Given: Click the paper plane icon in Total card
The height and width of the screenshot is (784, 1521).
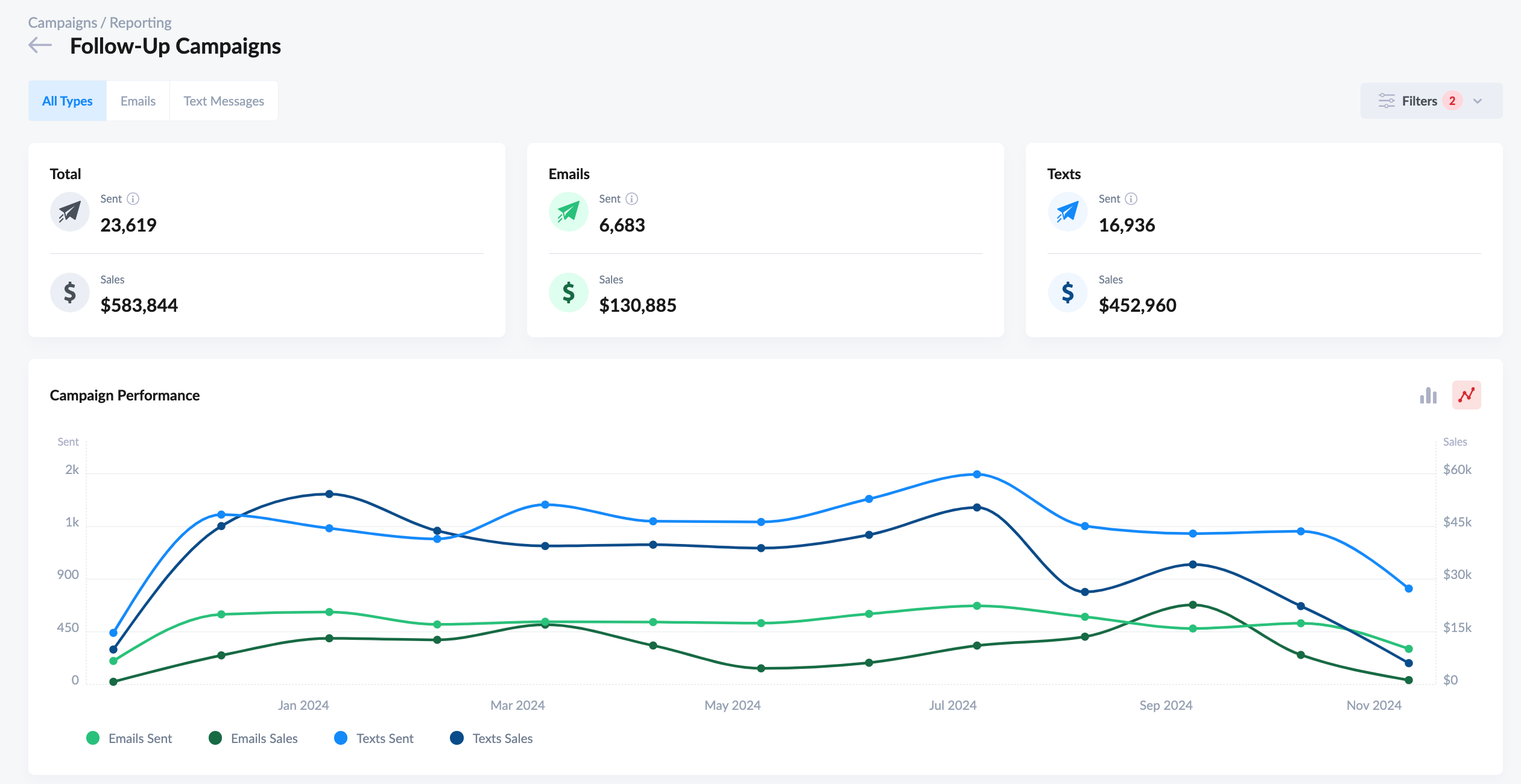Looking at the screenshot, I should coord(69,212).
